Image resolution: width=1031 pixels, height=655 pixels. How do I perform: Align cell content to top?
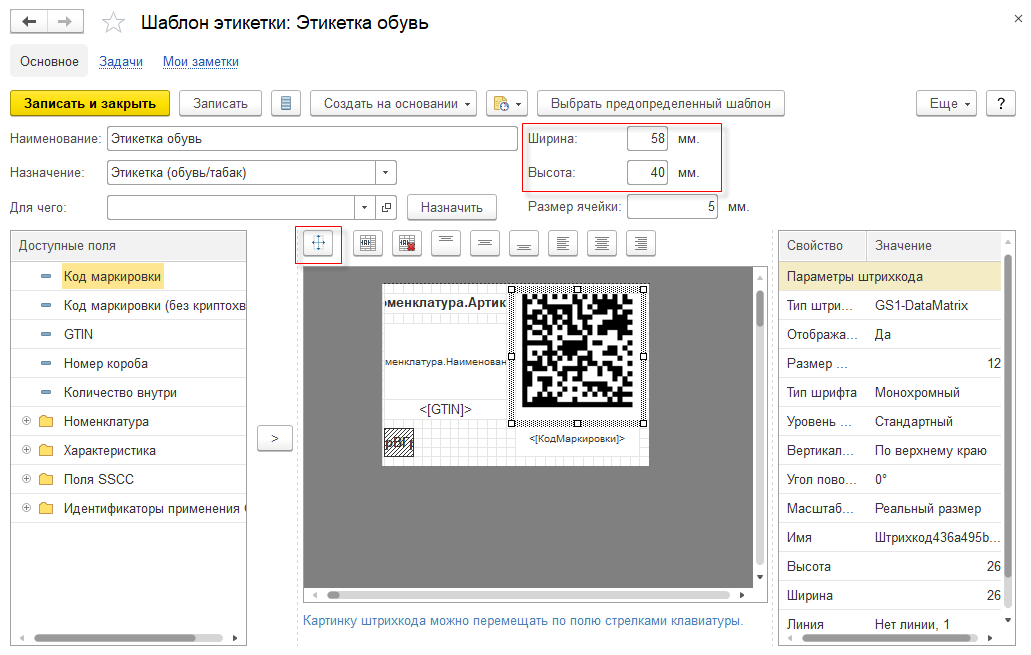click(x=446, y=243)
